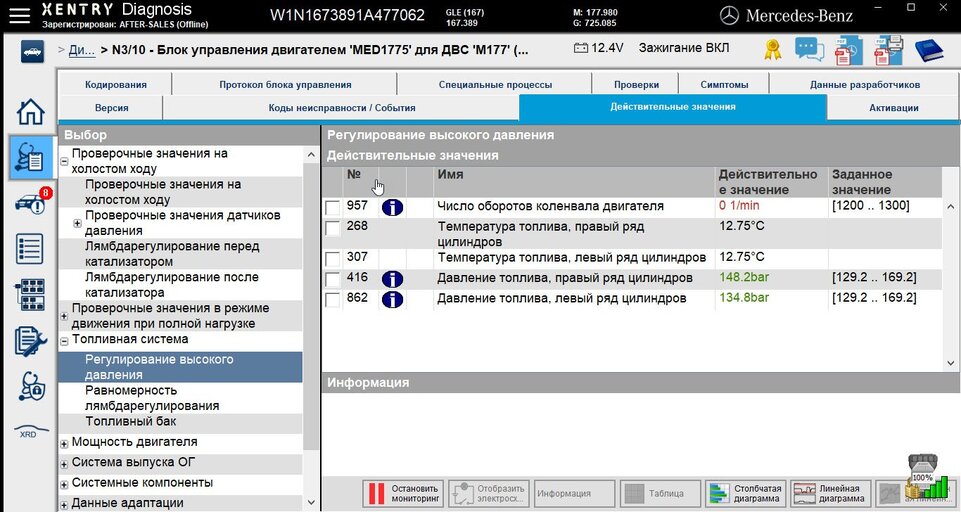Tick checkbox for value 957 engine speed
961x512 pixels.
tap(333, 207)
